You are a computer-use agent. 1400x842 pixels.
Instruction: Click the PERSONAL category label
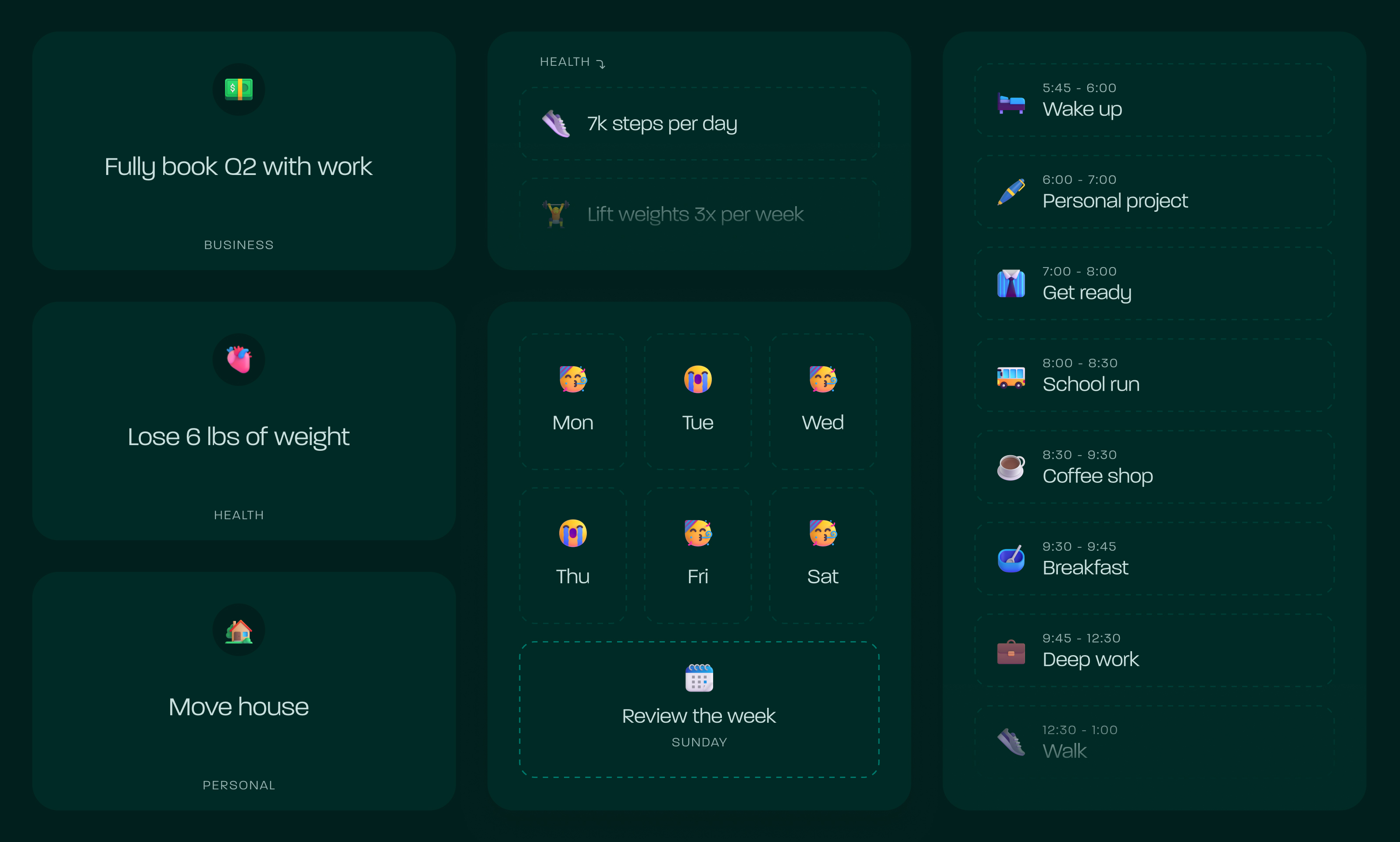click(238, 785)
